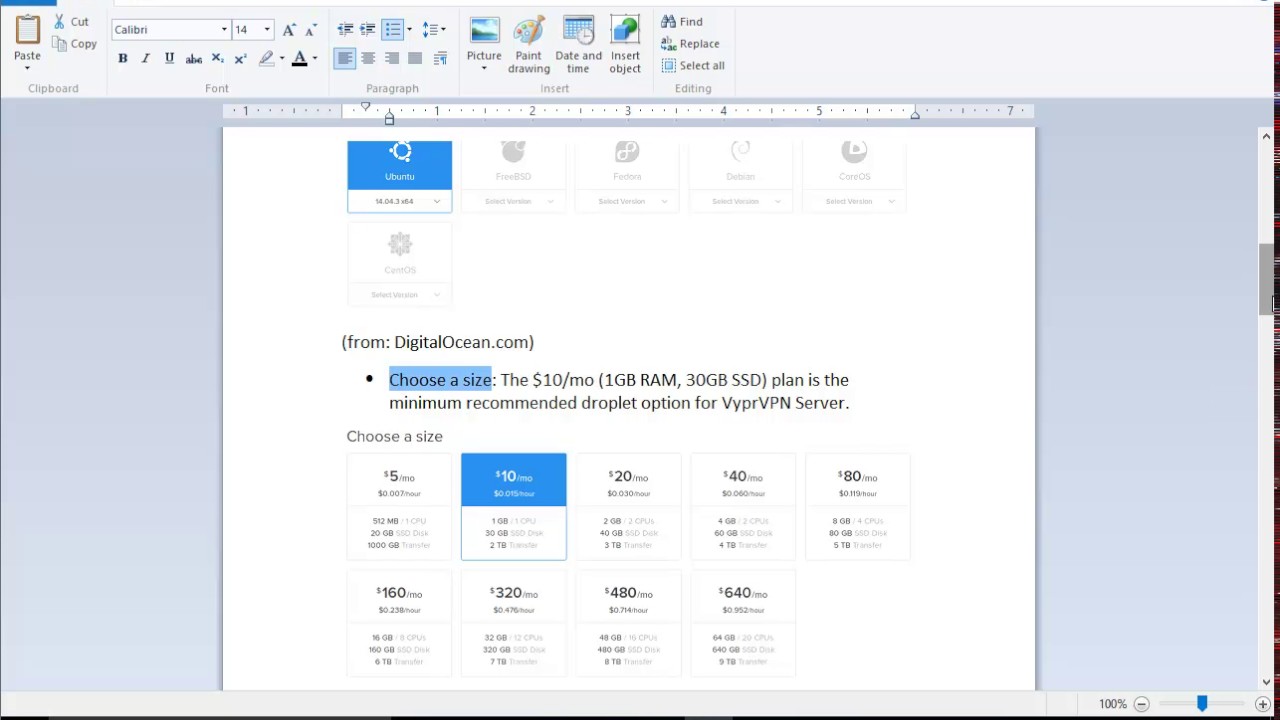Open the Calibri font family box
This screenshot has height=720, width=1280.
pyautogui.click(x=170, y=30)
